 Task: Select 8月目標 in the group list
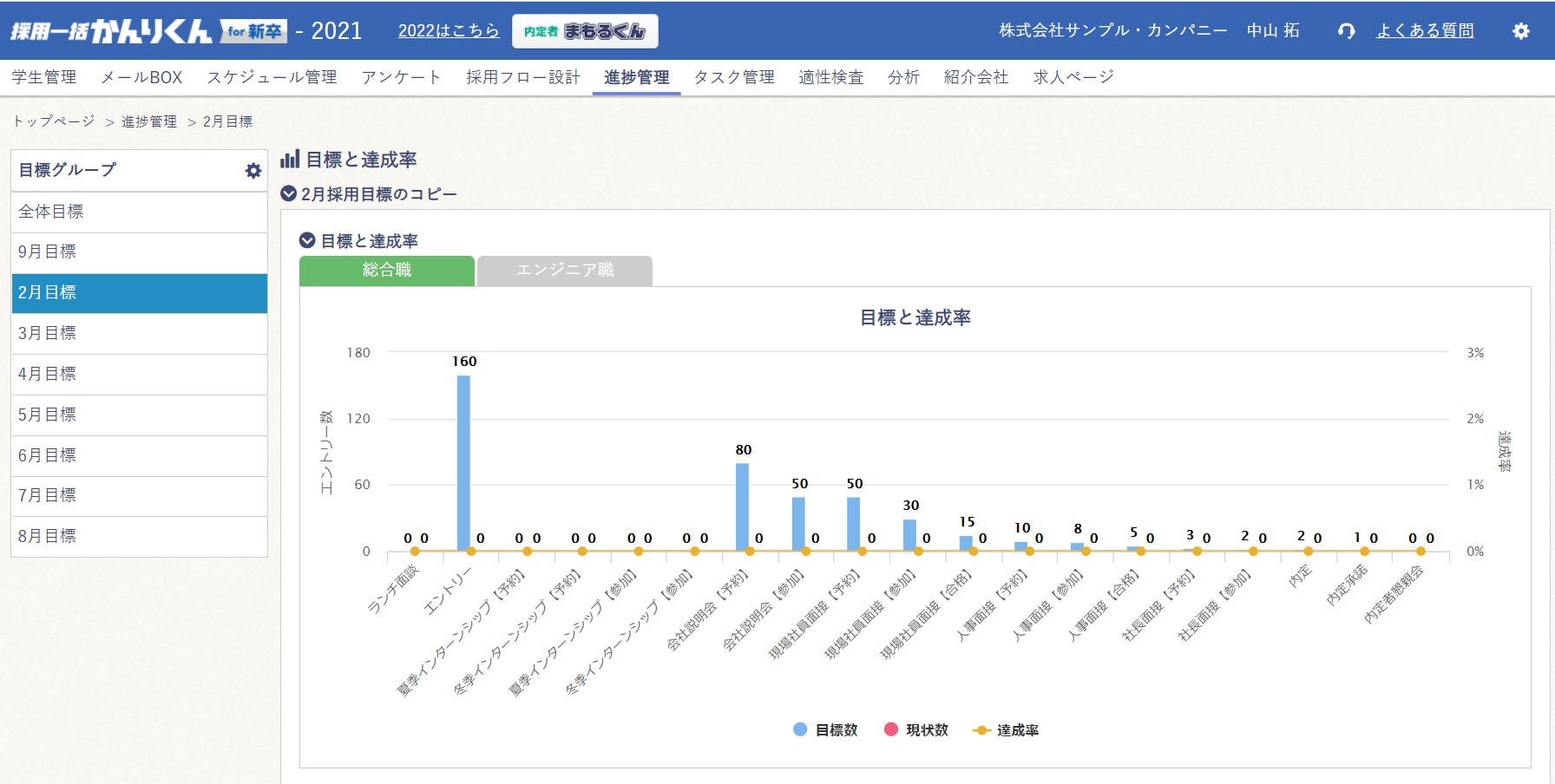(x=139, y=537)
